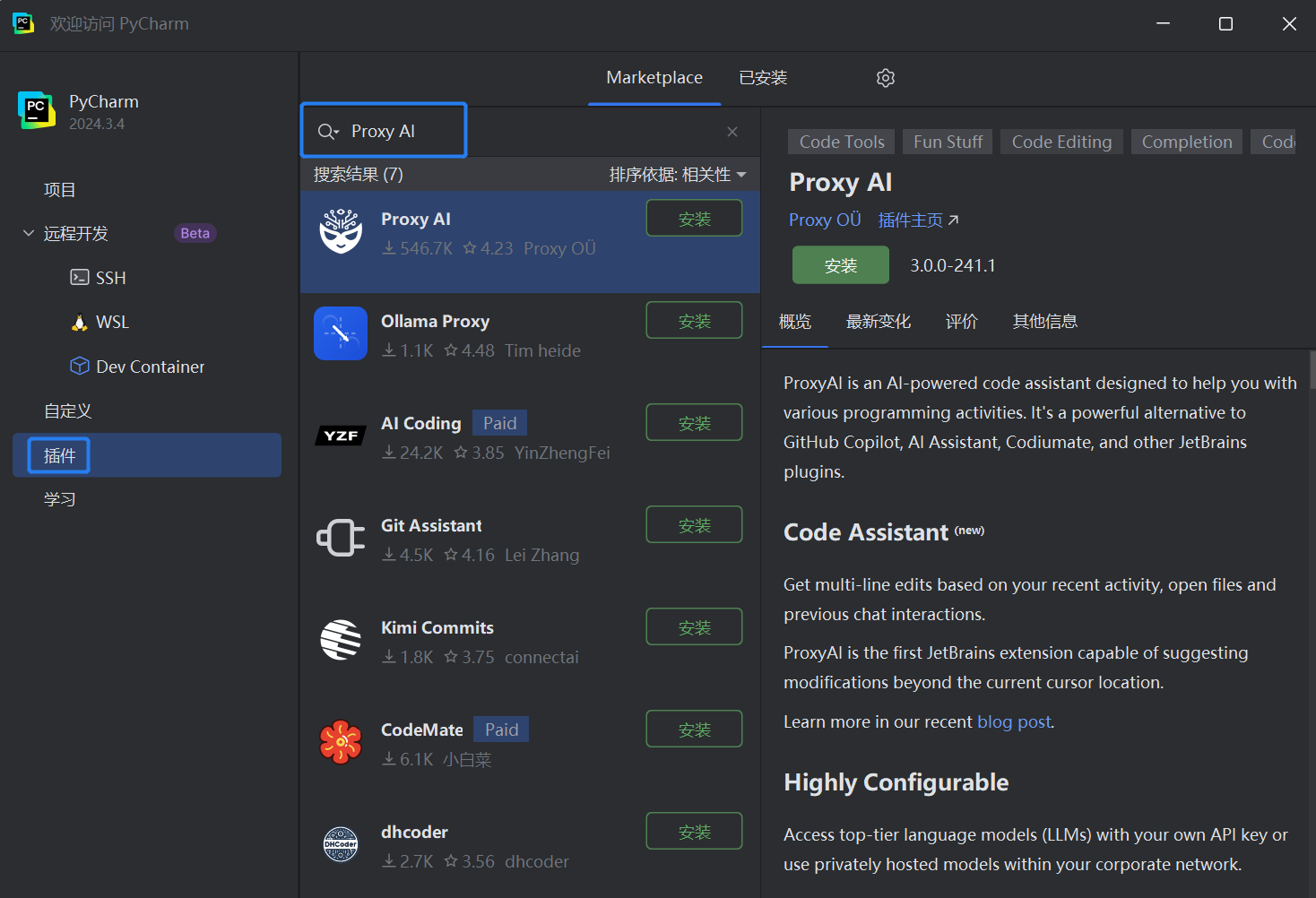Switch to the 已安装 tab

tap(763, 78)
